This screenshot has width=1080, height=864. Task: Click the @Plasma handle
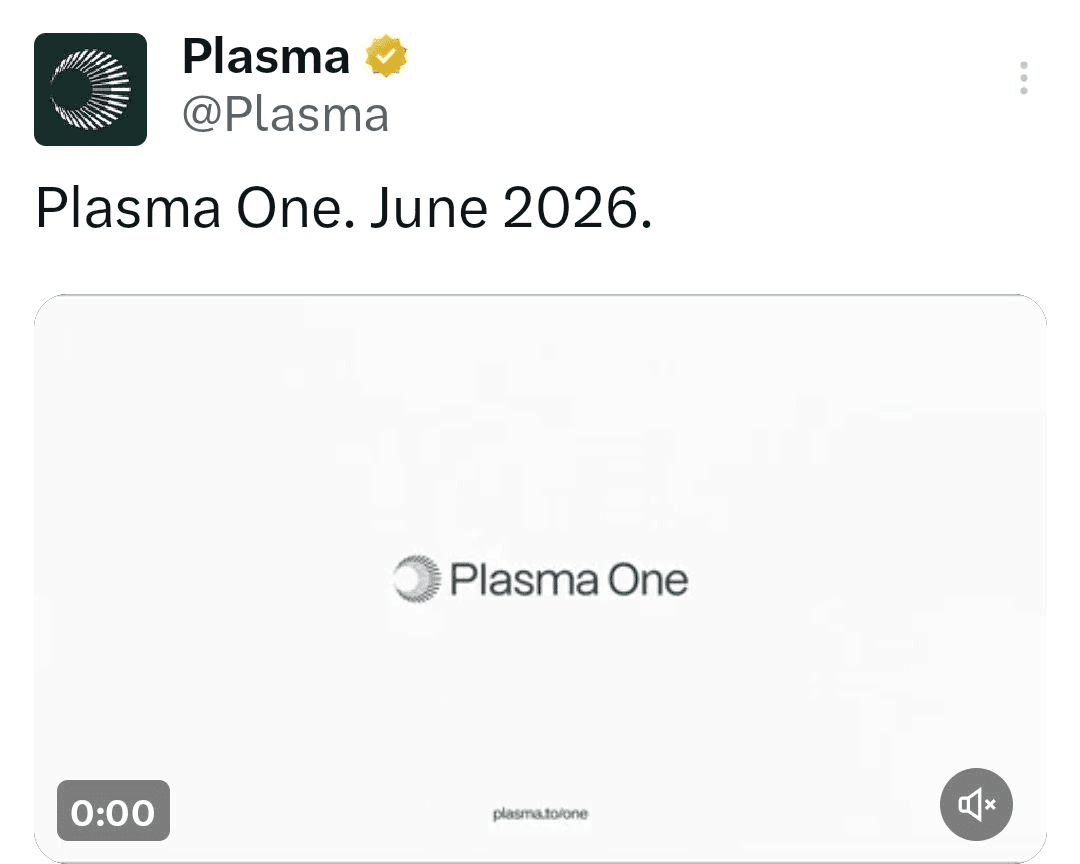pyautogui.click(x=285, y=115)
